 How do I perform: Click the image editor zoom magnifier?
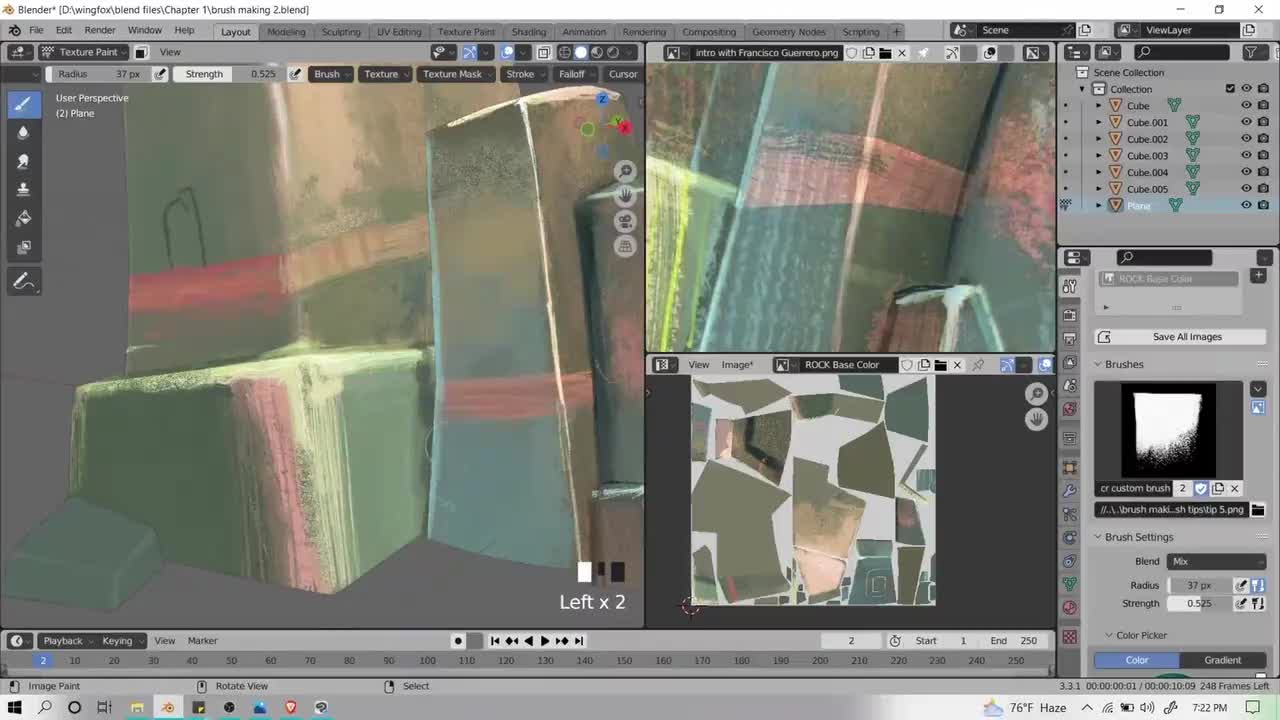point(1036,394)
